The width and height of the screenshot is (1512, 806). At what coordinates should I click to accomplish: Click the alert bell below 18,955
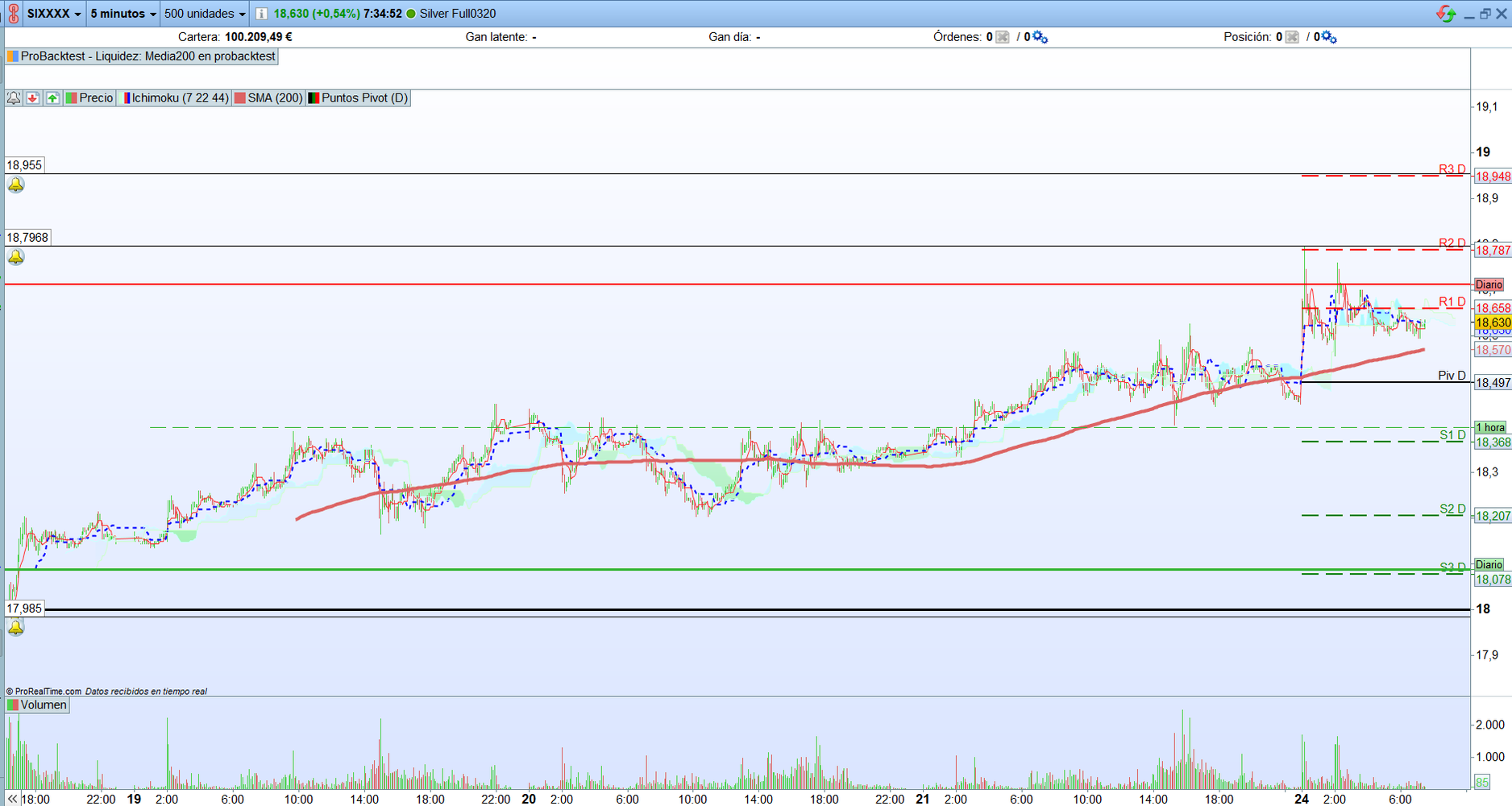[x=16, y=185]
